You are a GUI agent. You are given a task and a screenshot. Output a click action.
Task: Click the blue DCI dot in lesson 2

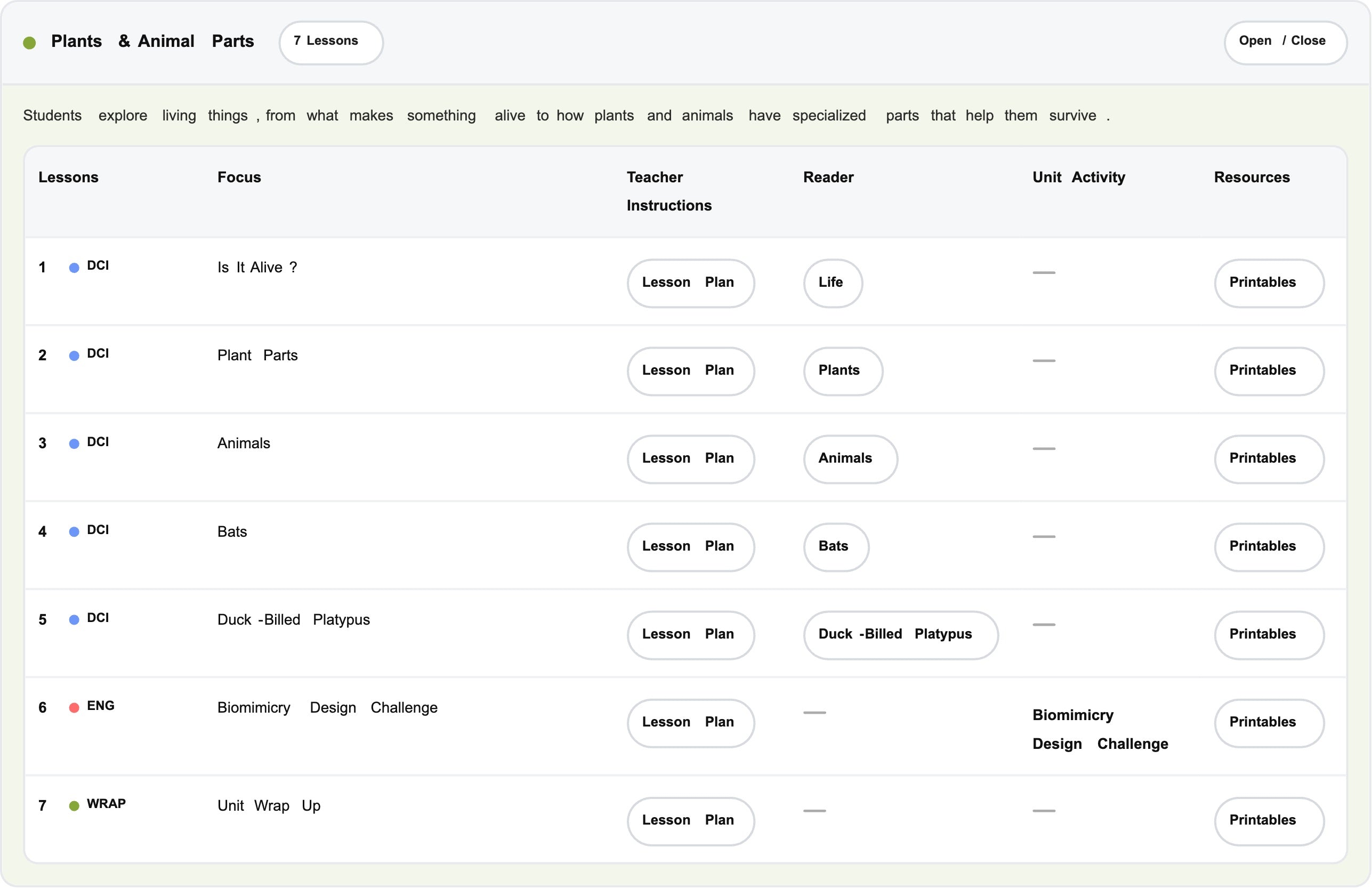pos(74,356)
